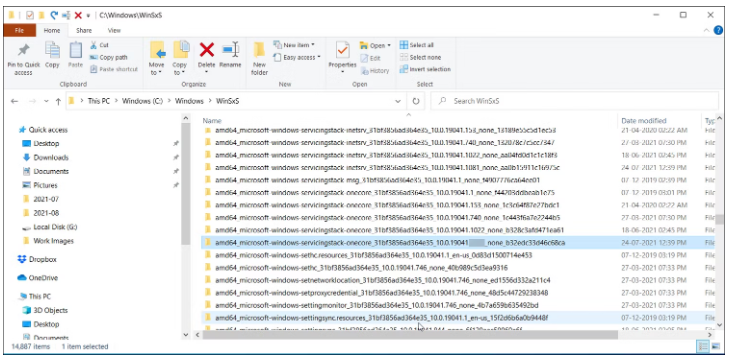
Task: Click the title bar red X delete icon
Action: click(78, 15)
